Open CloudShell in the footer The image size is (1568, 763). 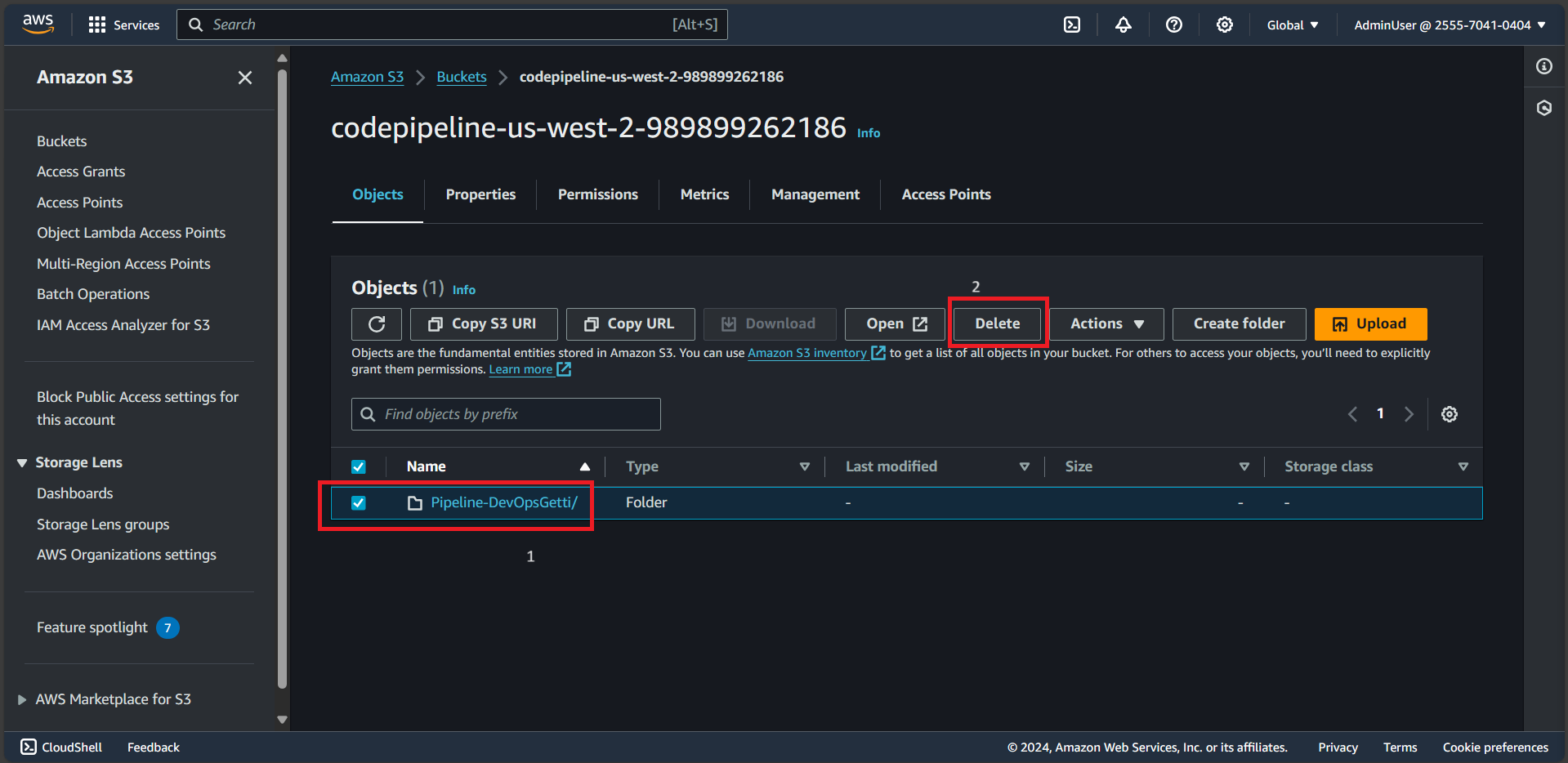pyautogui.click(x=61, y=747)
